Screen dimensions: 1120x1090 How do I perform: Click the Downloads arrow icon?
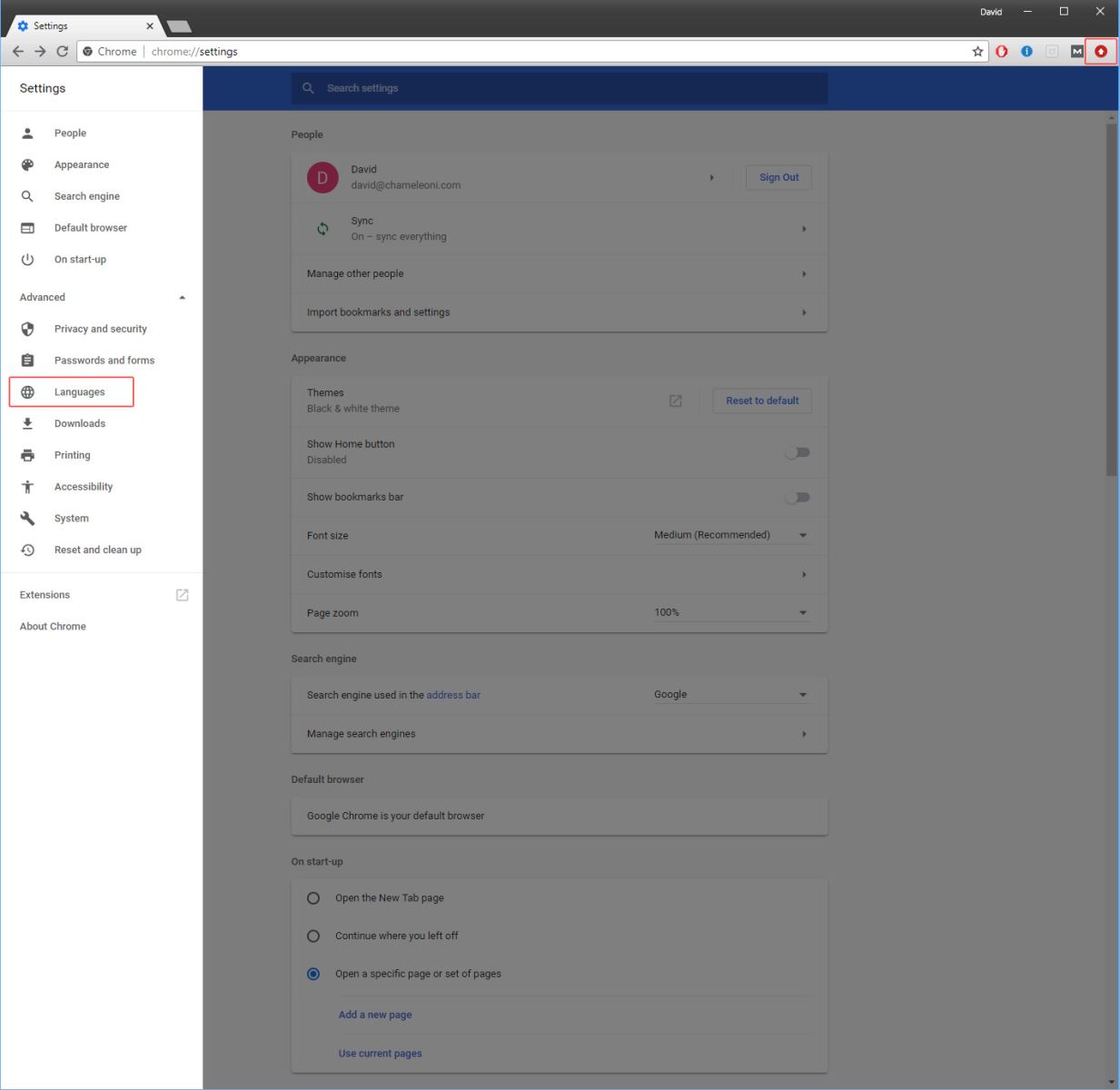pyautogui.click(x=27, y=423)
